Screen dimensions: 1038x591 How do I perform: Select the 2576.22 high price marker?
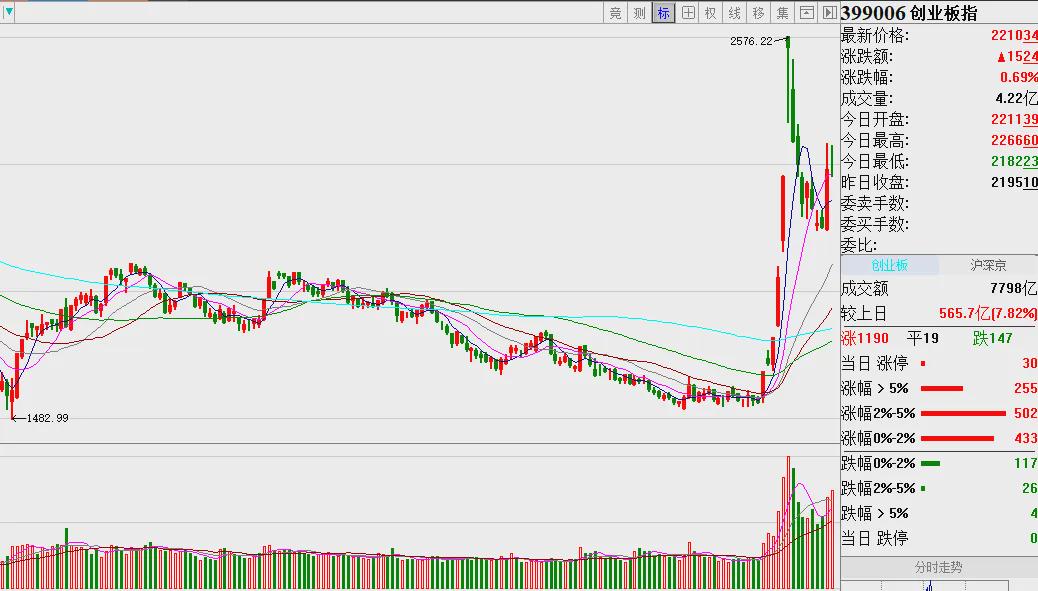tap(751, 41)
